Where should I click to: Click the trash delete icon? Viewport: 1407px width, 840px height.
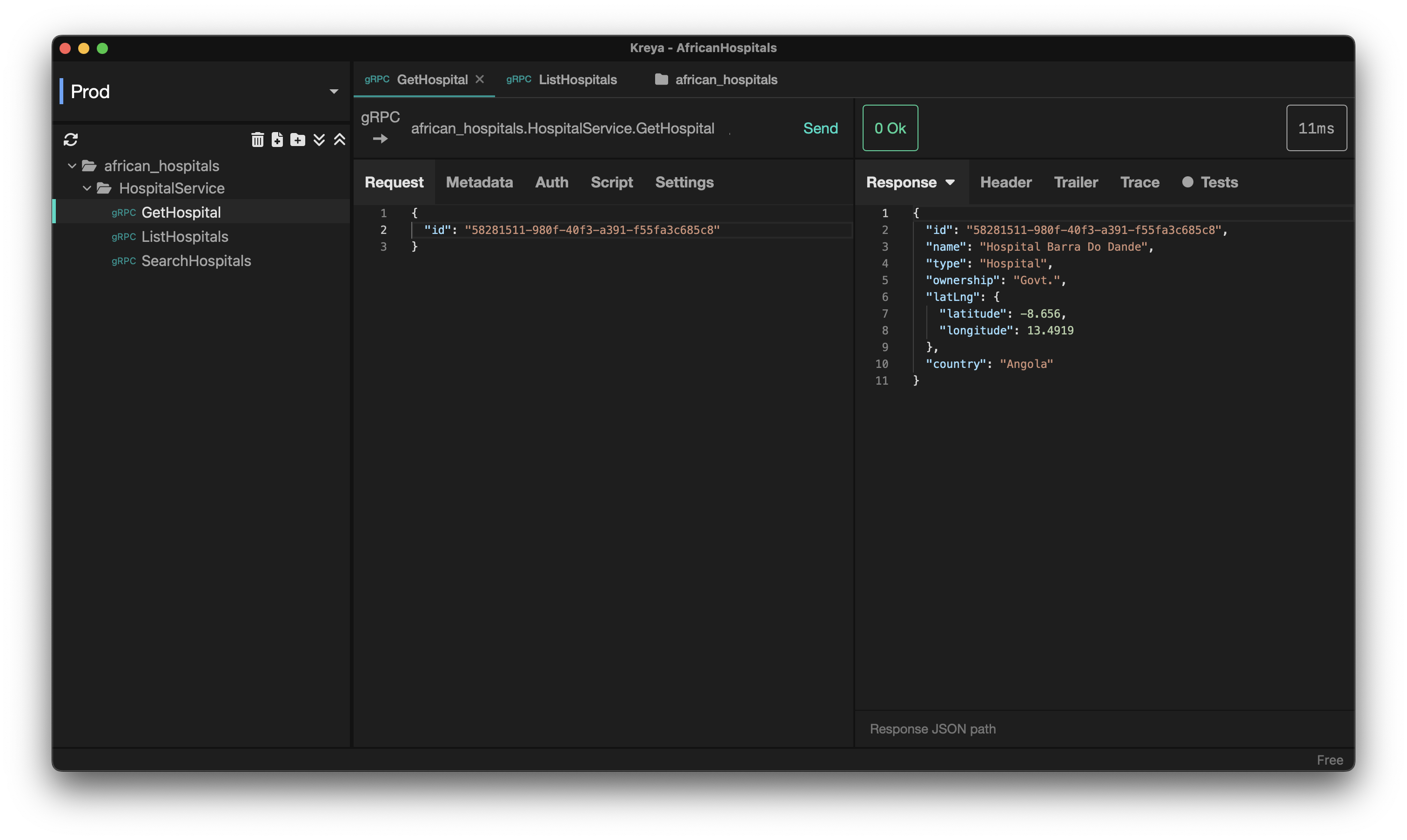point(258,140)
